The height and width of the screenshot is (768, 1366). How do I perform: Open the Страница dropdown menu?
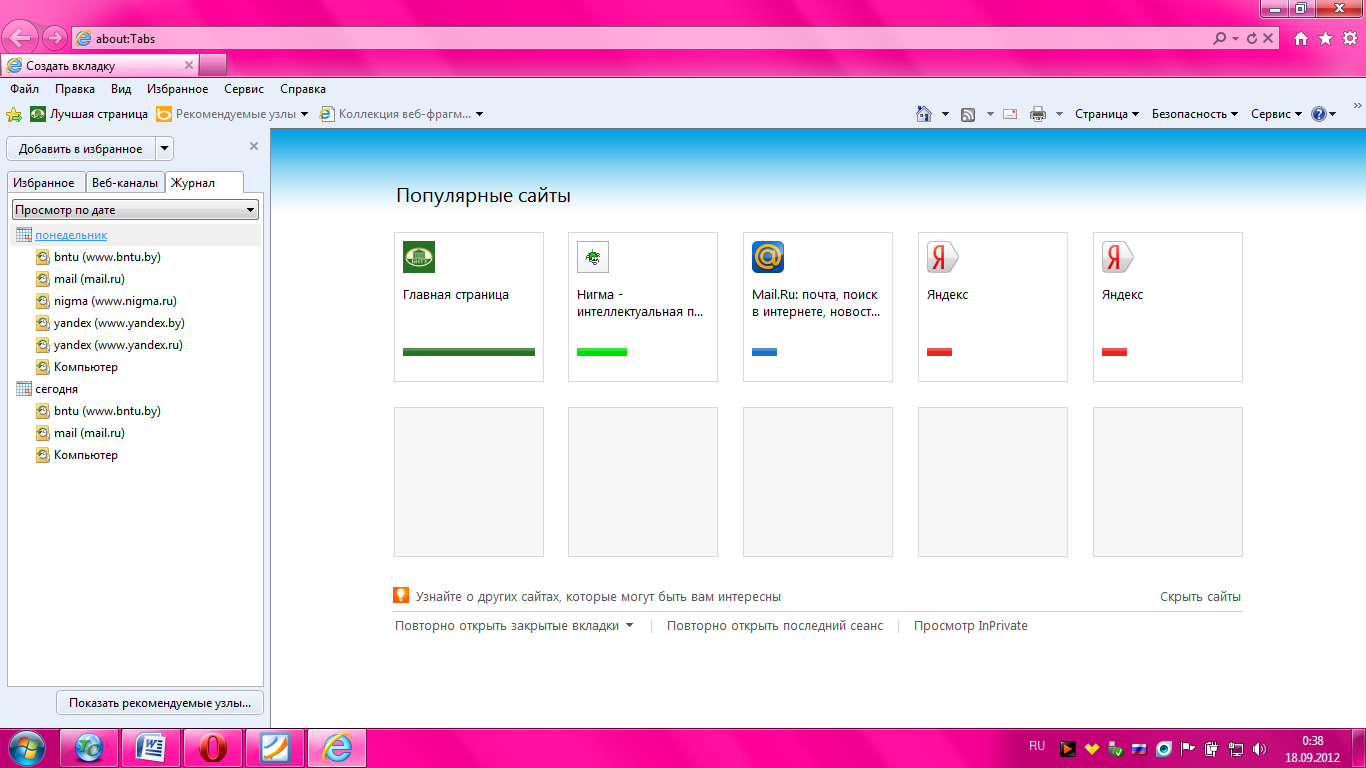1107,114
